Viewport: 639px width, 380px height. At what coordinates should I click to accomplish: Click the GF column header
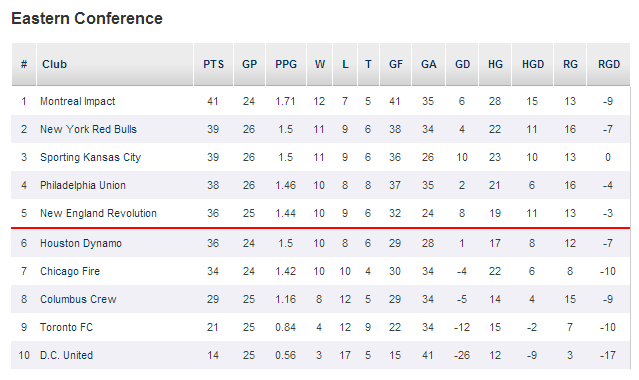coord(396,64)
